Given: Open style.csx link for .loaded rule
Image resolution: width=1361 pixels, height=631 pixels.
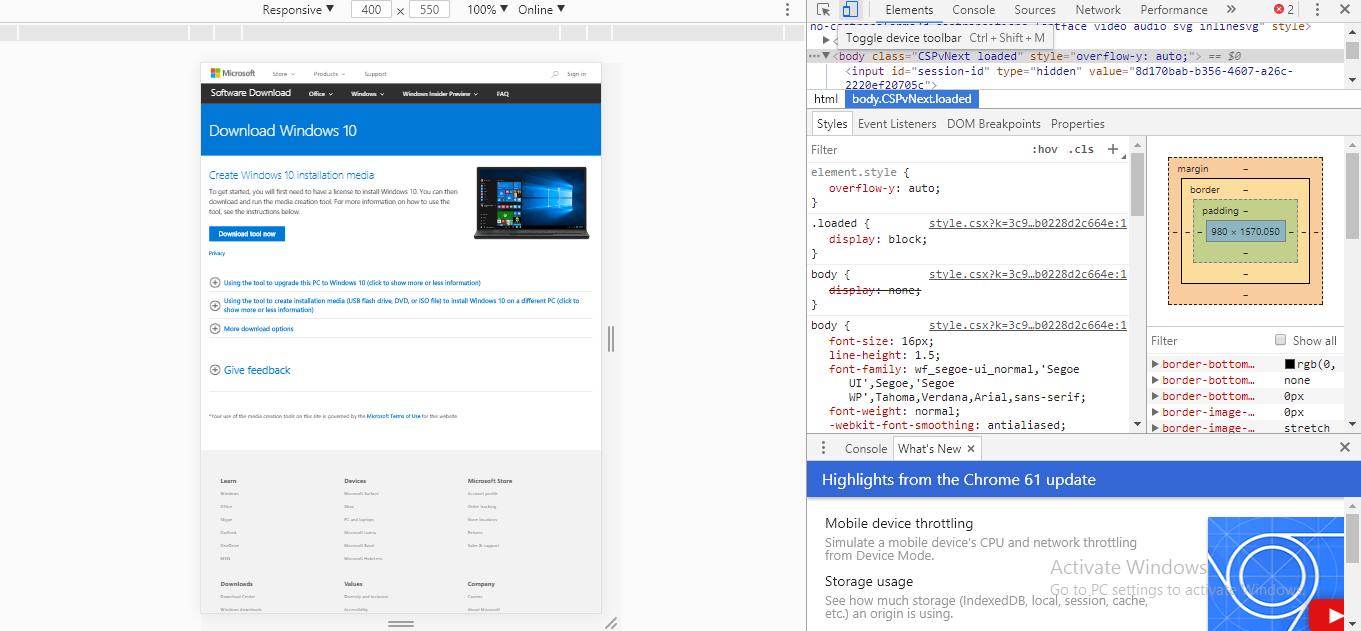Looking at the screenshot, I should click(x=1028, y=224).
